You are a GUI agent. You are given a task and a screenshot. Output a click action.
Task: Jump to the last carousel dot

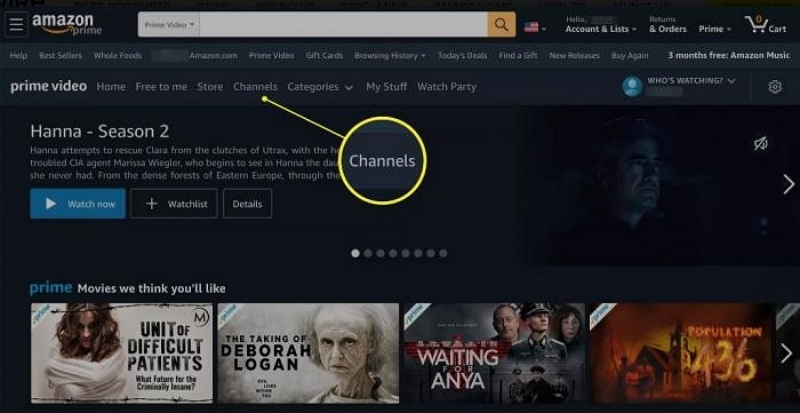pyautogui.click(x=443, y=253)
